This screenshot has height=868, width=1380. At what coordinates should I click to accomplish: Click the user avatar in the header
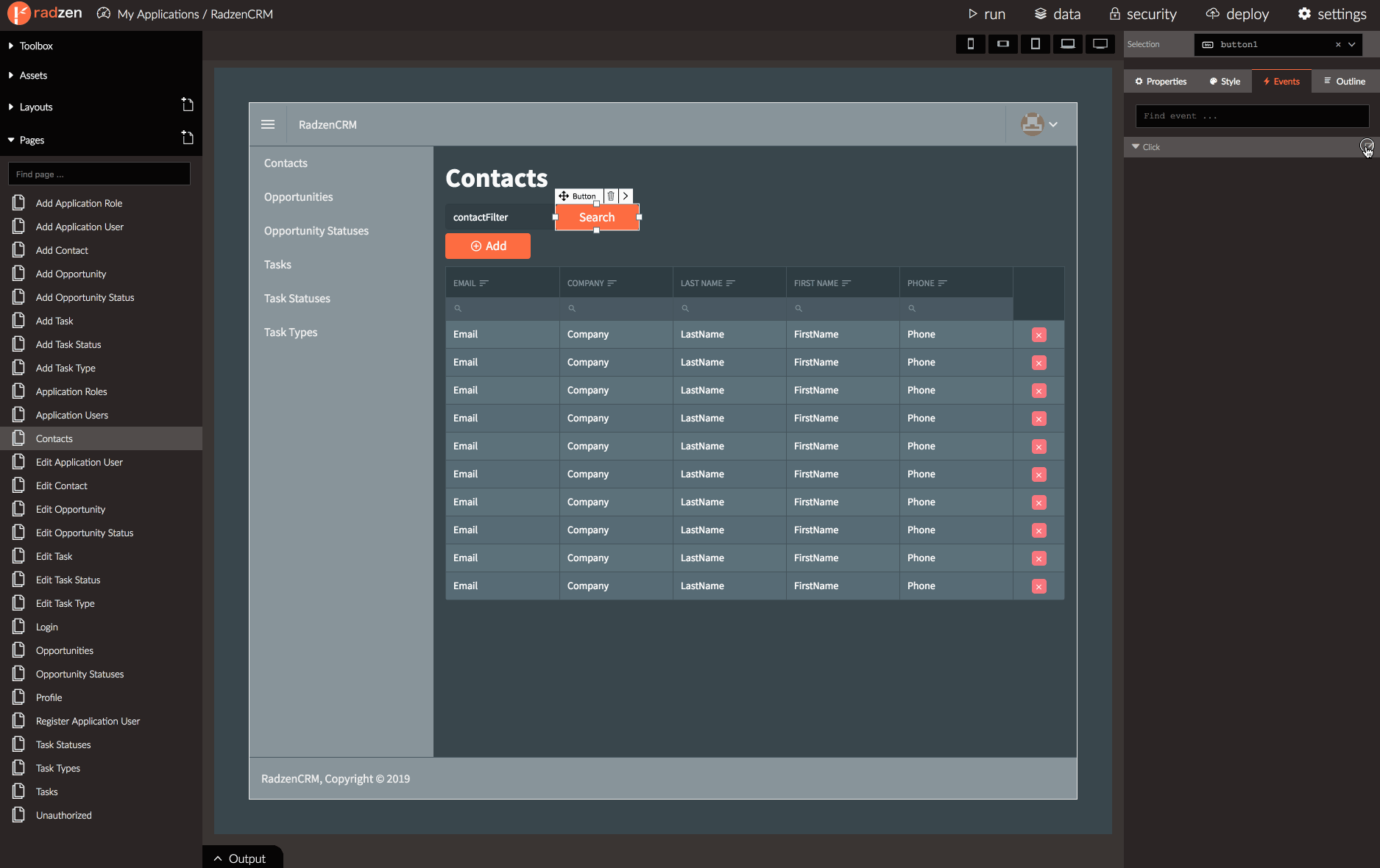1032,124
